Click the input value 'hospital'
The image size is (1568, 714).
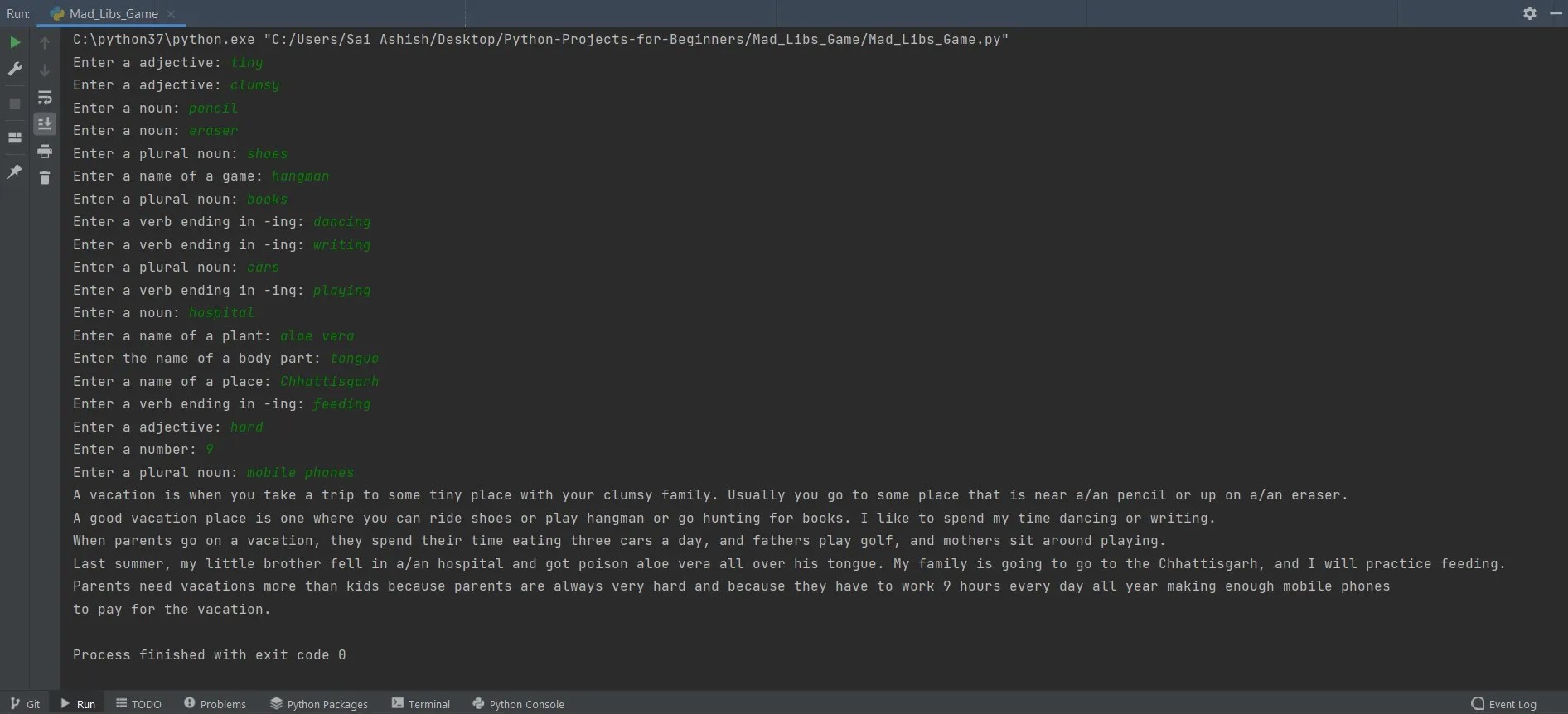coord(221,313)
